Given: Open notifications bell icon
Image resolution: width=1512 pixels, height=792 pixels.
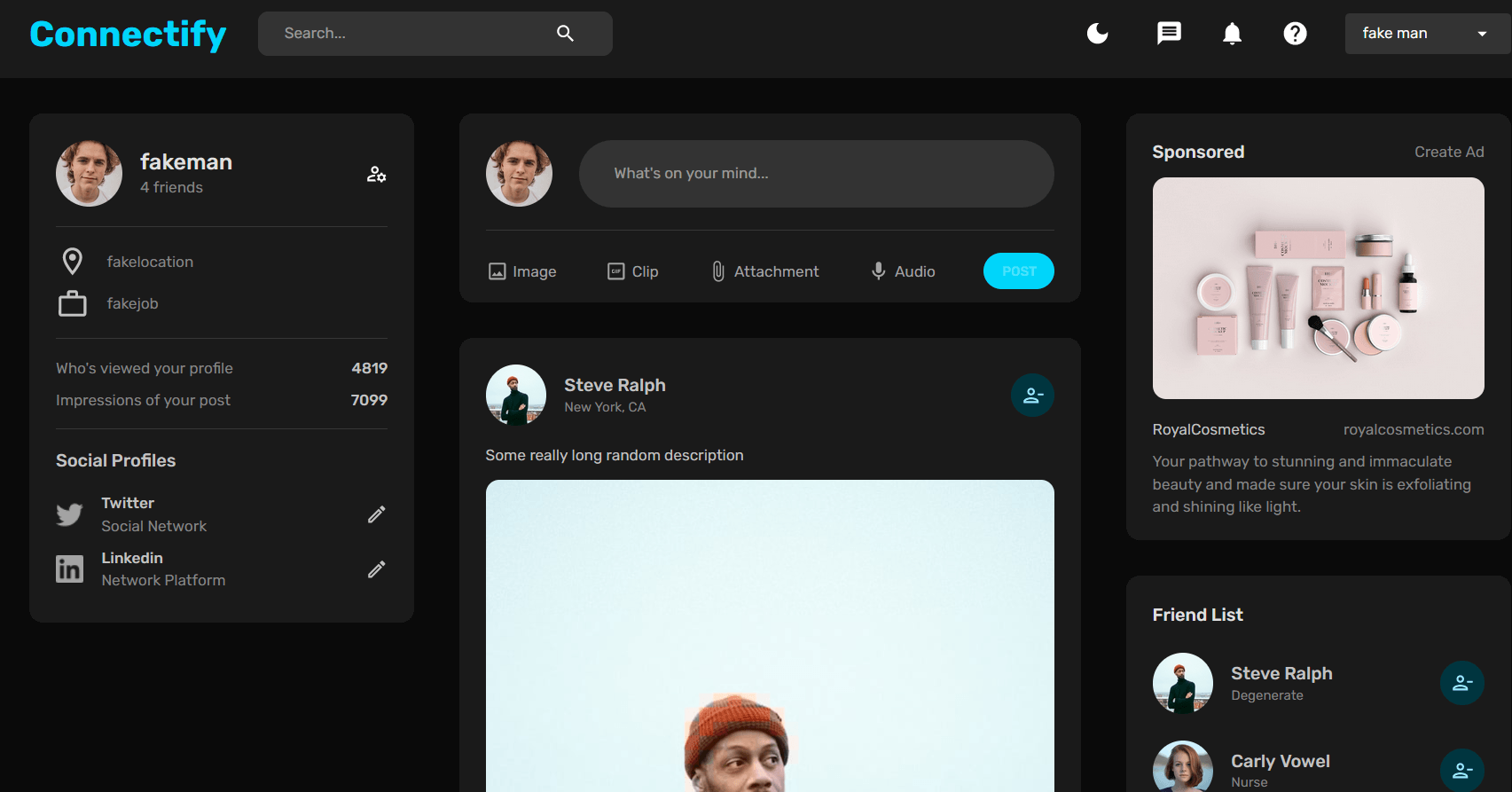Looking at the screenshot, I should point(1232,34).
